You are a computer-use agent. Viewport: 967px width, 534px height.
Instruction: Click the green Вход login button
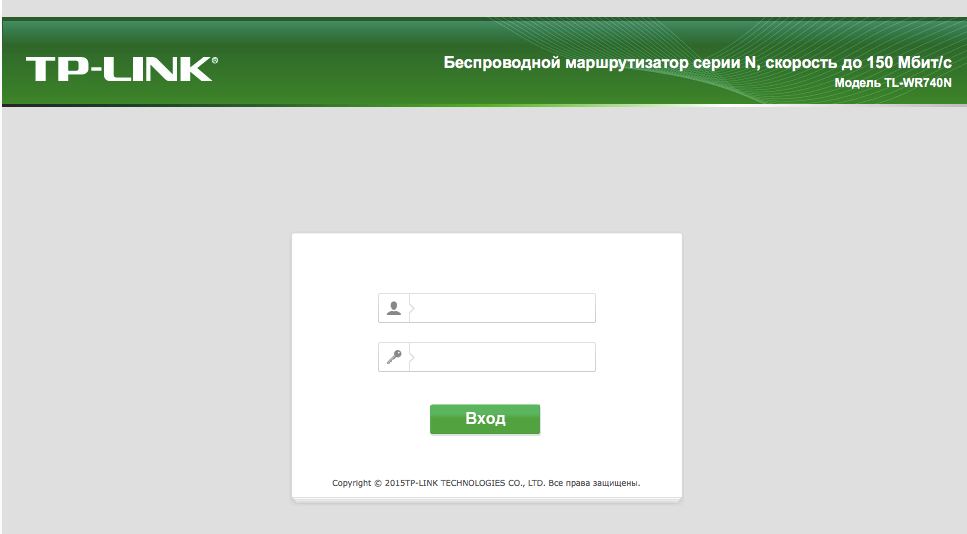pyautogui.click(x=485, y=419)
